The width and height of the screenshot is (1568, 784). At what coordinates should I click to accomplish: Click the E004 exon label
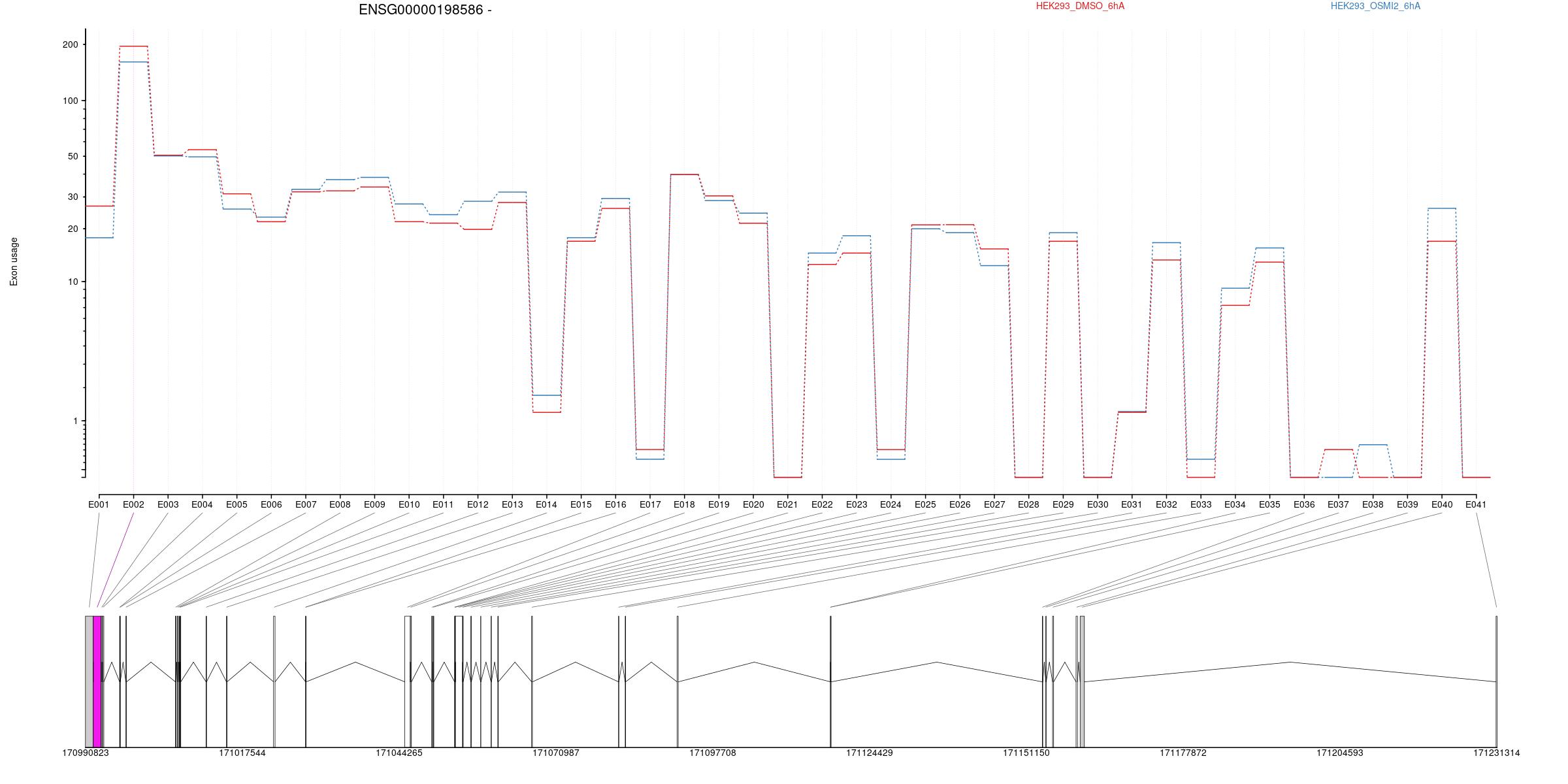202,504
